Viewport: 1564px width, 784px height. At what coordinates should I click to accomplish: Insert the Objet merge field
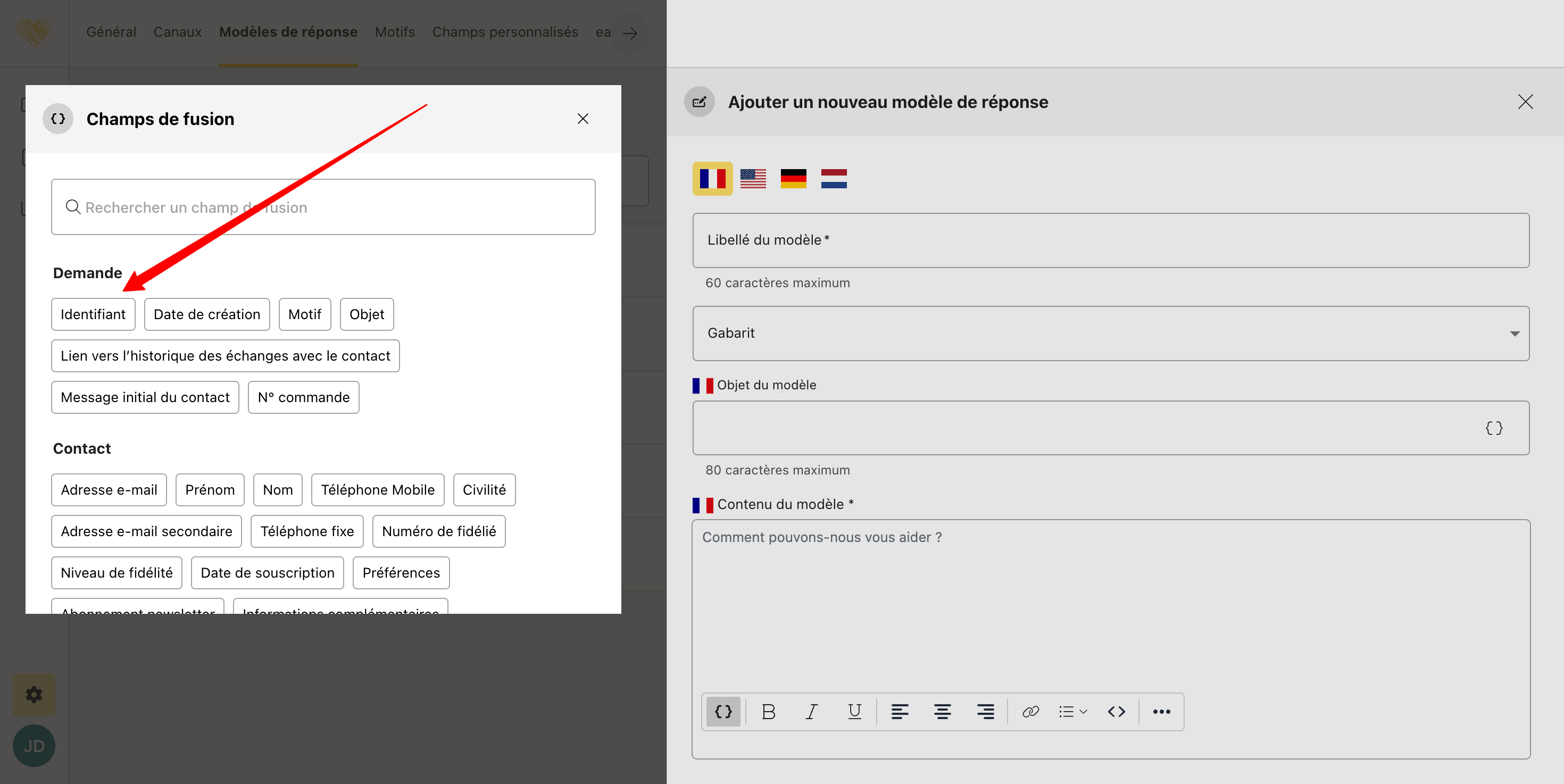367,314
